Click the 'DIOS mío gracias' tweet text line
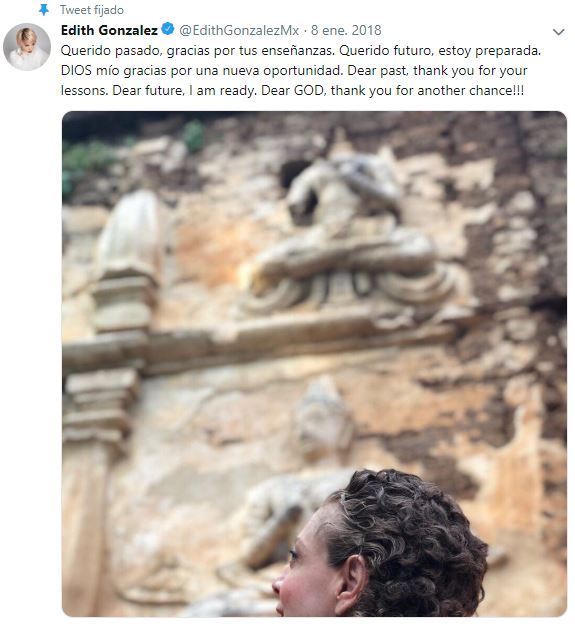This screenshot has height=630, width=575. [x=294, y=70]
